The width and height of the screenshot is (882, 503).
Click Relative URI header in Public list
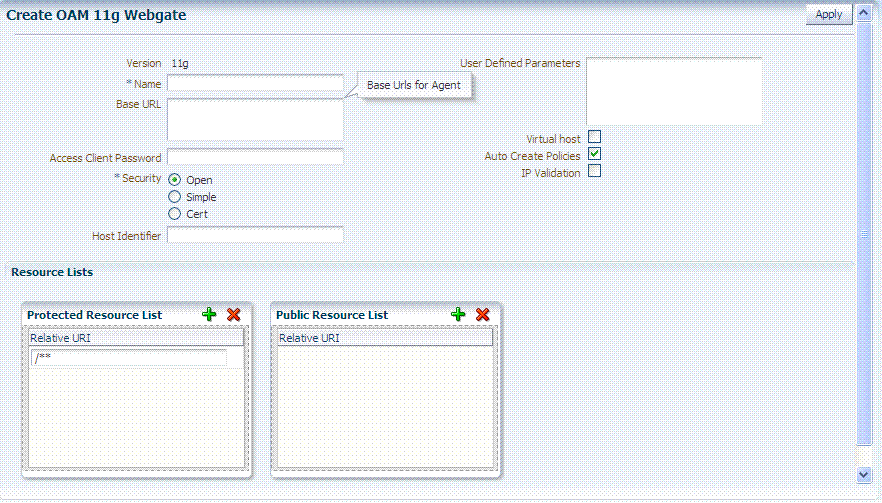click(385, 338)
